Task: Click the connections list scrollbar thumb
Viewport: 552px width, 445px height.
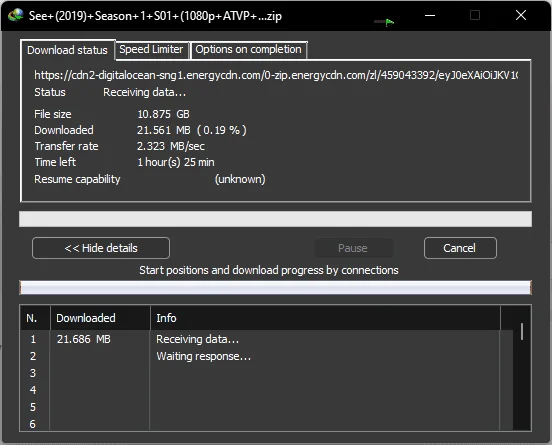Action: [x=522, y=331]
